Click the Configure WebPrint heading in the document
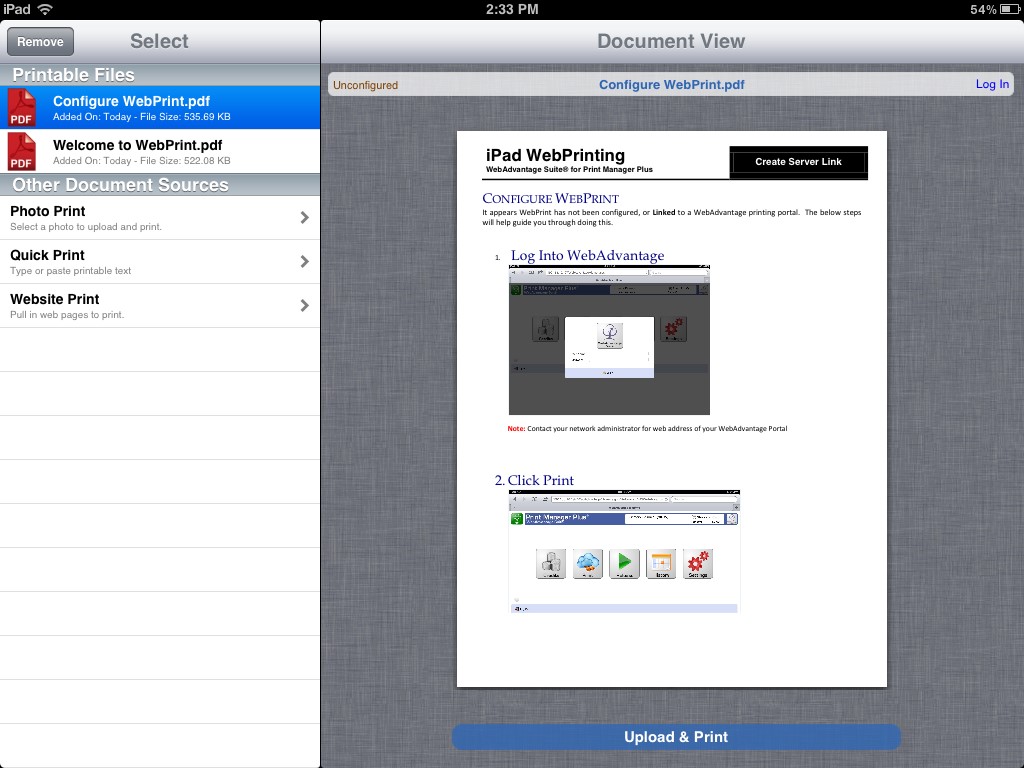 550,199
